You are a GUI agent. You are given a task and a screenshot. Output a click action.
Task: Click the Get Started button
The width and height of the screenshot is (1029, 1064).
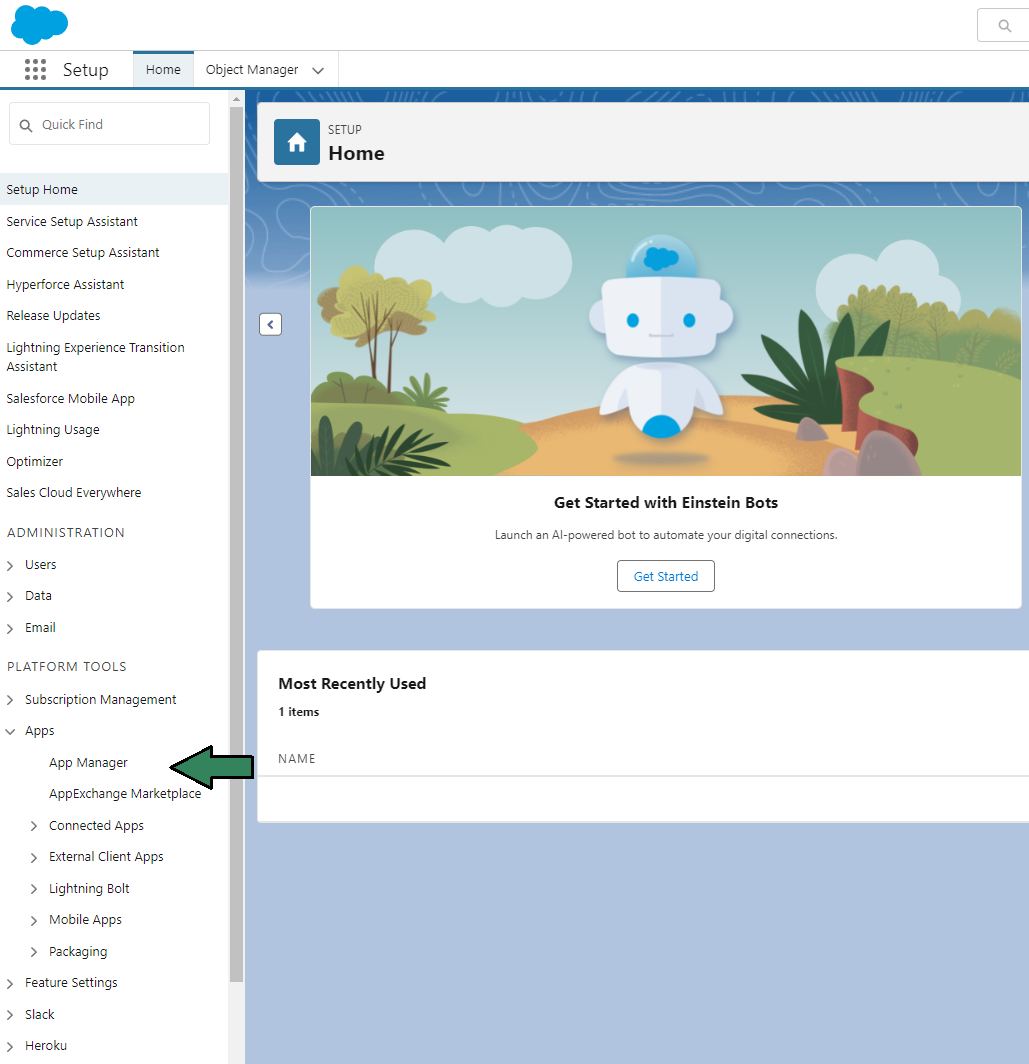tap(665, 576)
